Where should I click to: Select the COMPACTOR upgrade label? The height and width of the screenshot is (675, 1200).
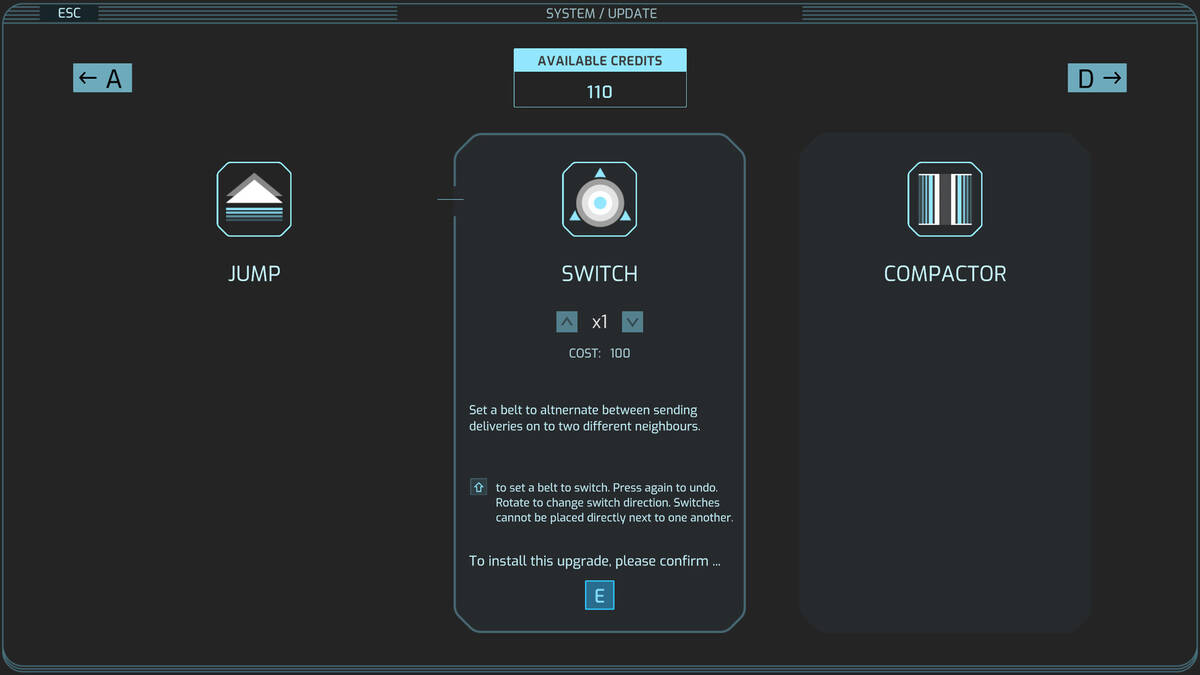945,273
